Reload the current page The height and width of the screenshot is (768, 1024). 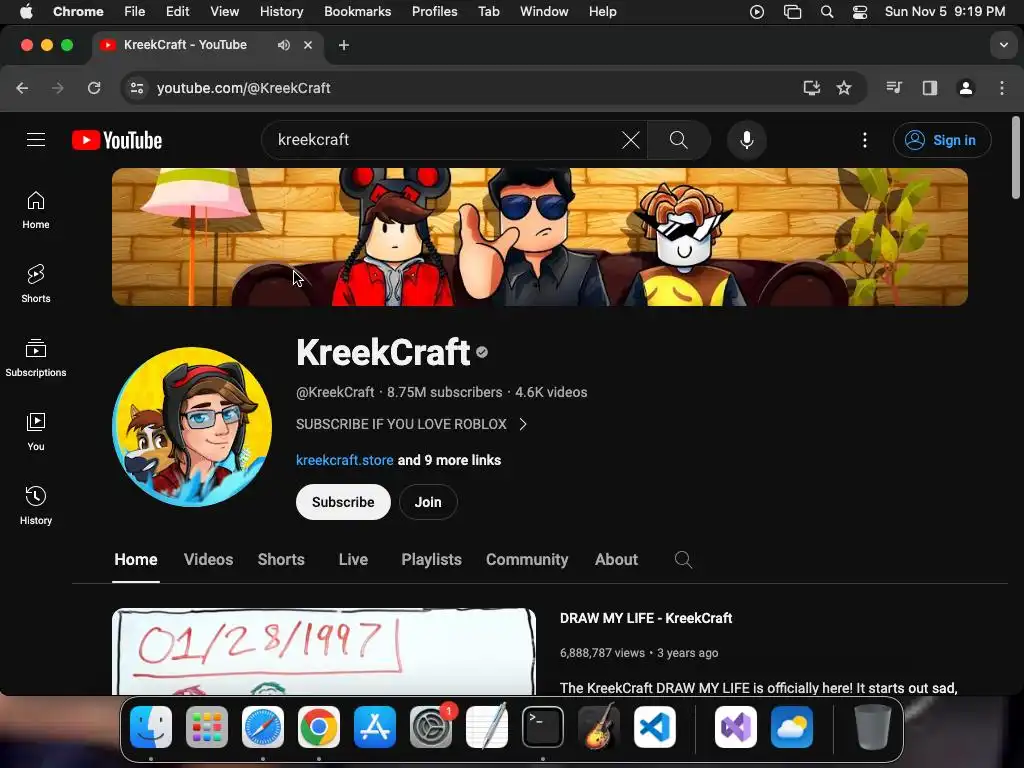click(94, 88)
